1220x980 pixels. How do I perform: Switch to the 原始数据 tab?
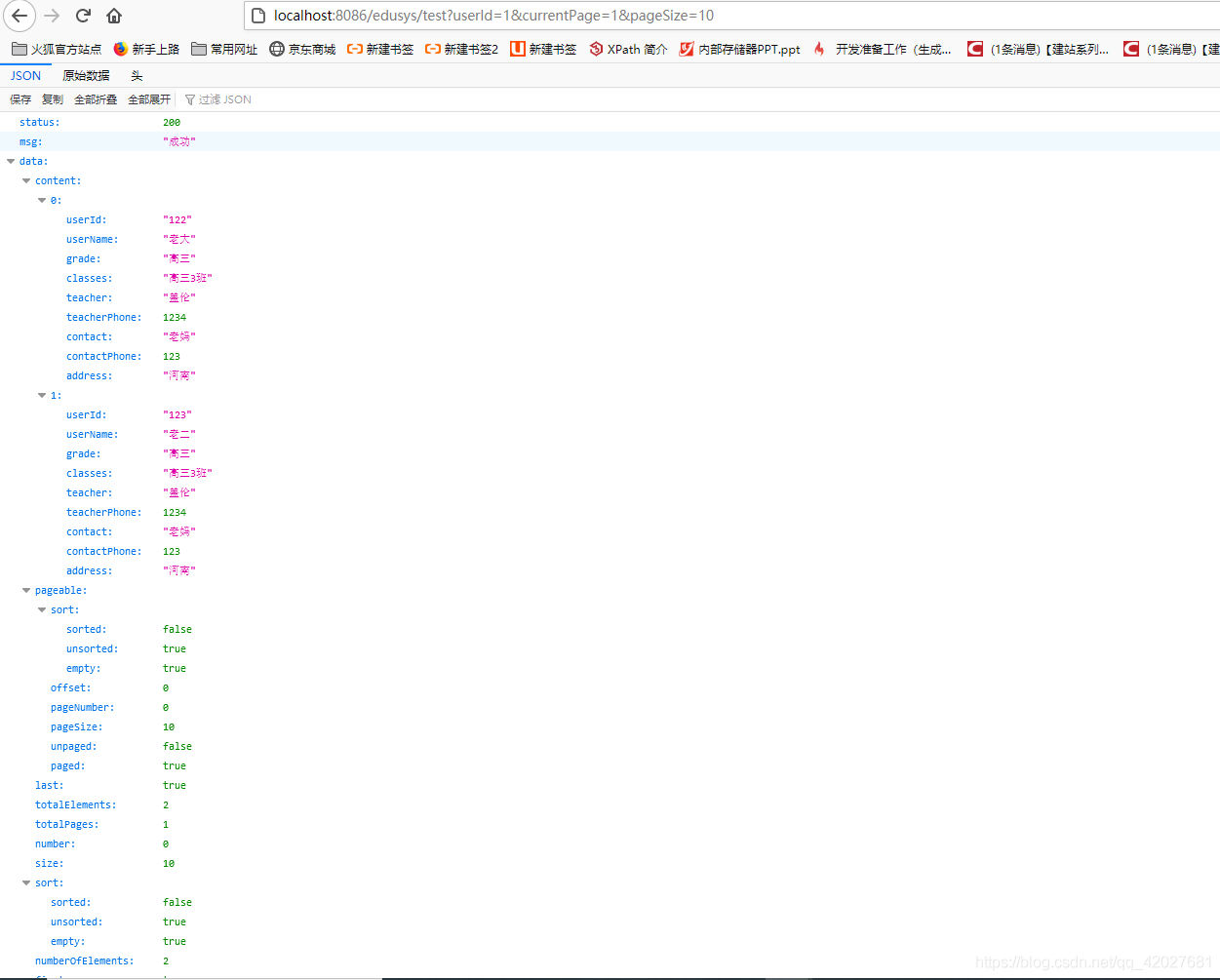(86, 75)
